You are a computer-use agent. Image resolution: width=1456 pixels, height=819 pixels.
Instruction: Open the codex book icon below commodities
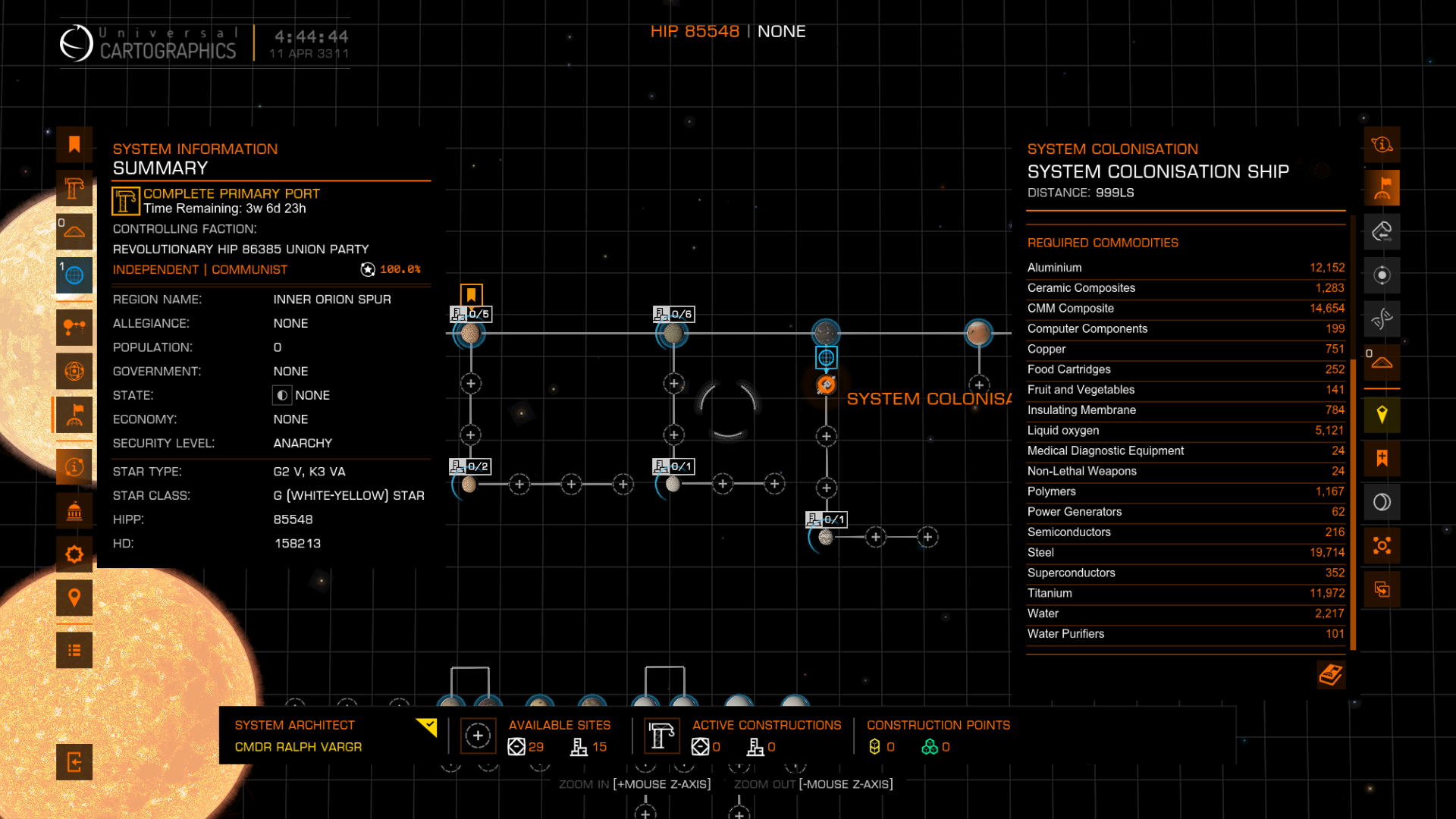tap(1331, 674)
